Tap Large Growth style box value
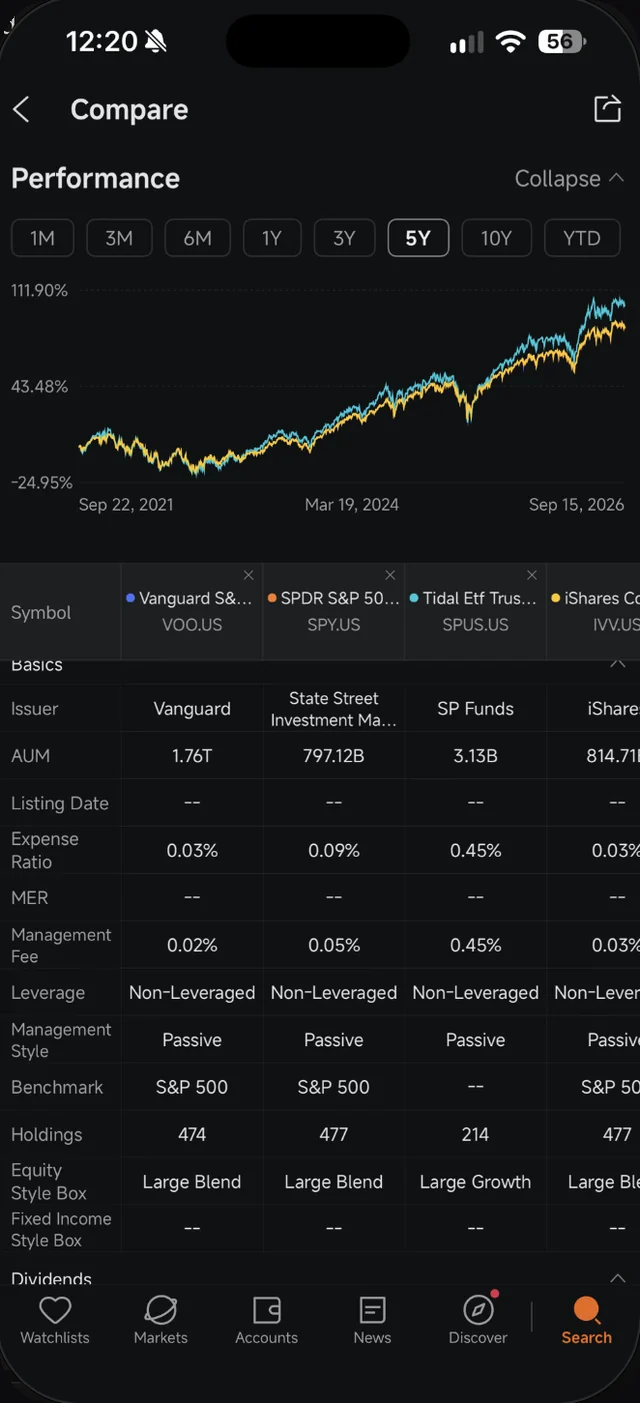This screenshot has height=1403, width=640. tap(476, 1182)
